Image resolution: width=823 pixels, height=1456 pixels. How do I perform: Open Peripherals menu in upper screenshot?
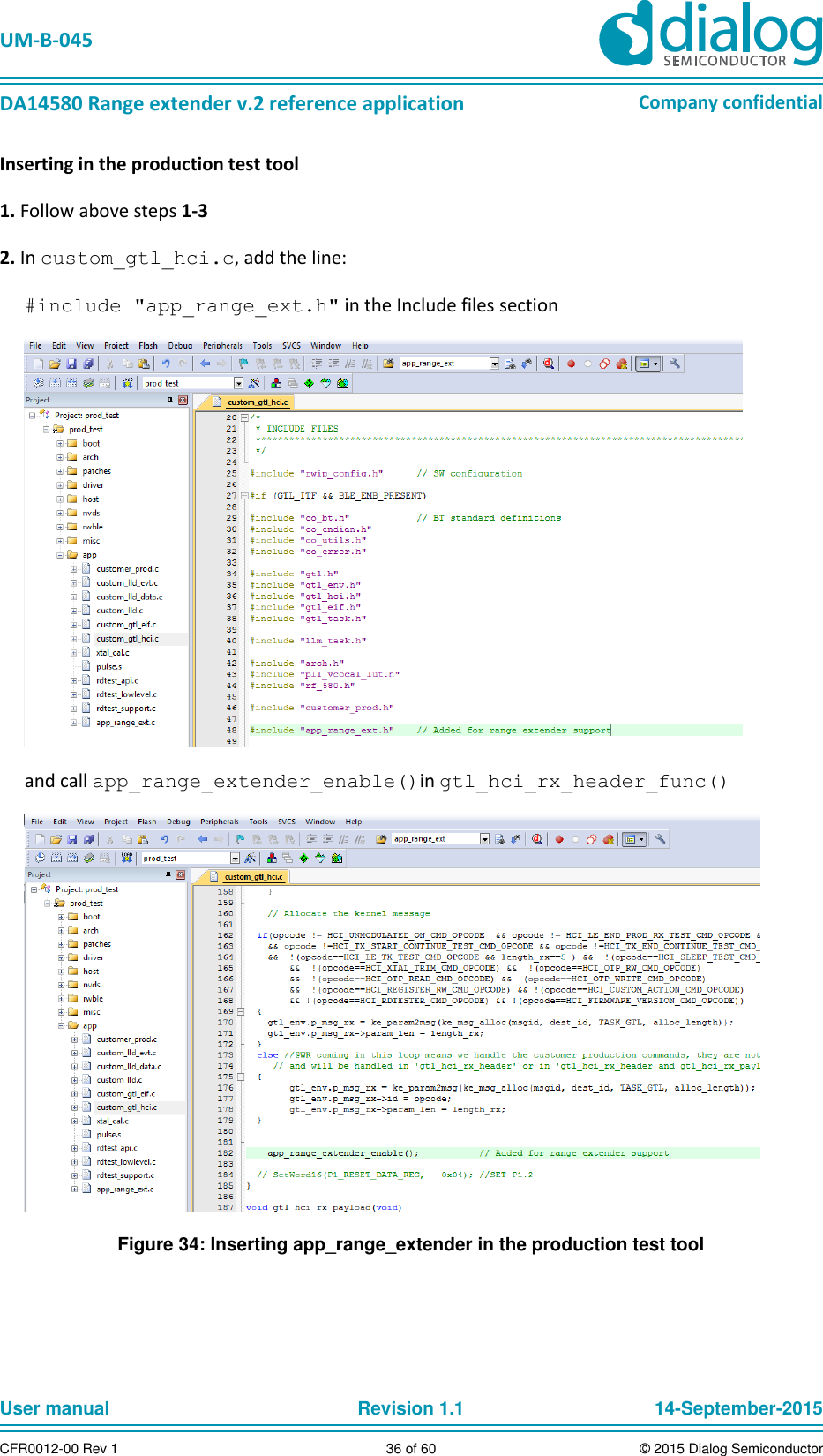point(222,346)
